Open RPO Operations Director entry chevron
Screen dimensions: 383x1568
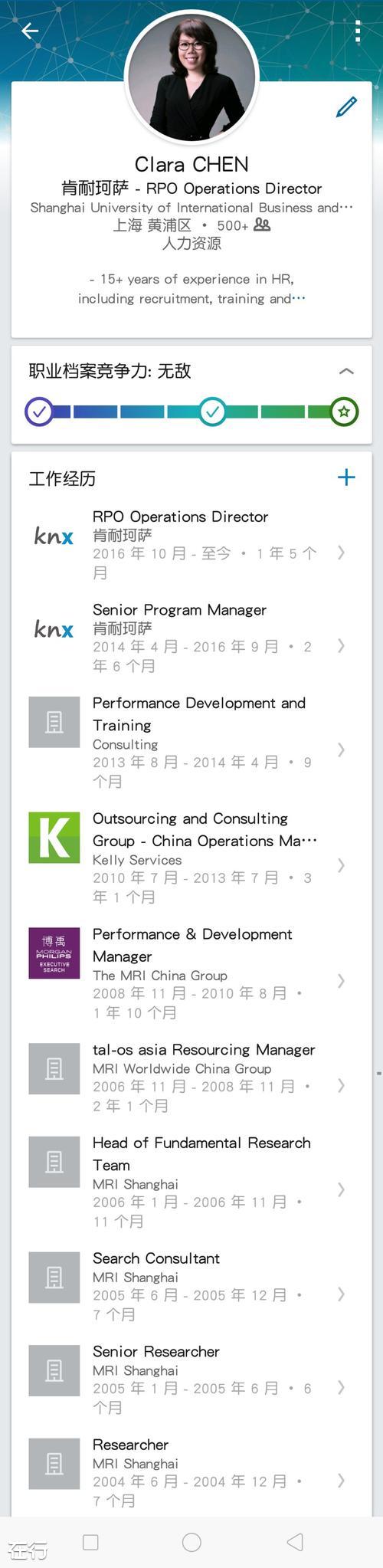(341, 553)
